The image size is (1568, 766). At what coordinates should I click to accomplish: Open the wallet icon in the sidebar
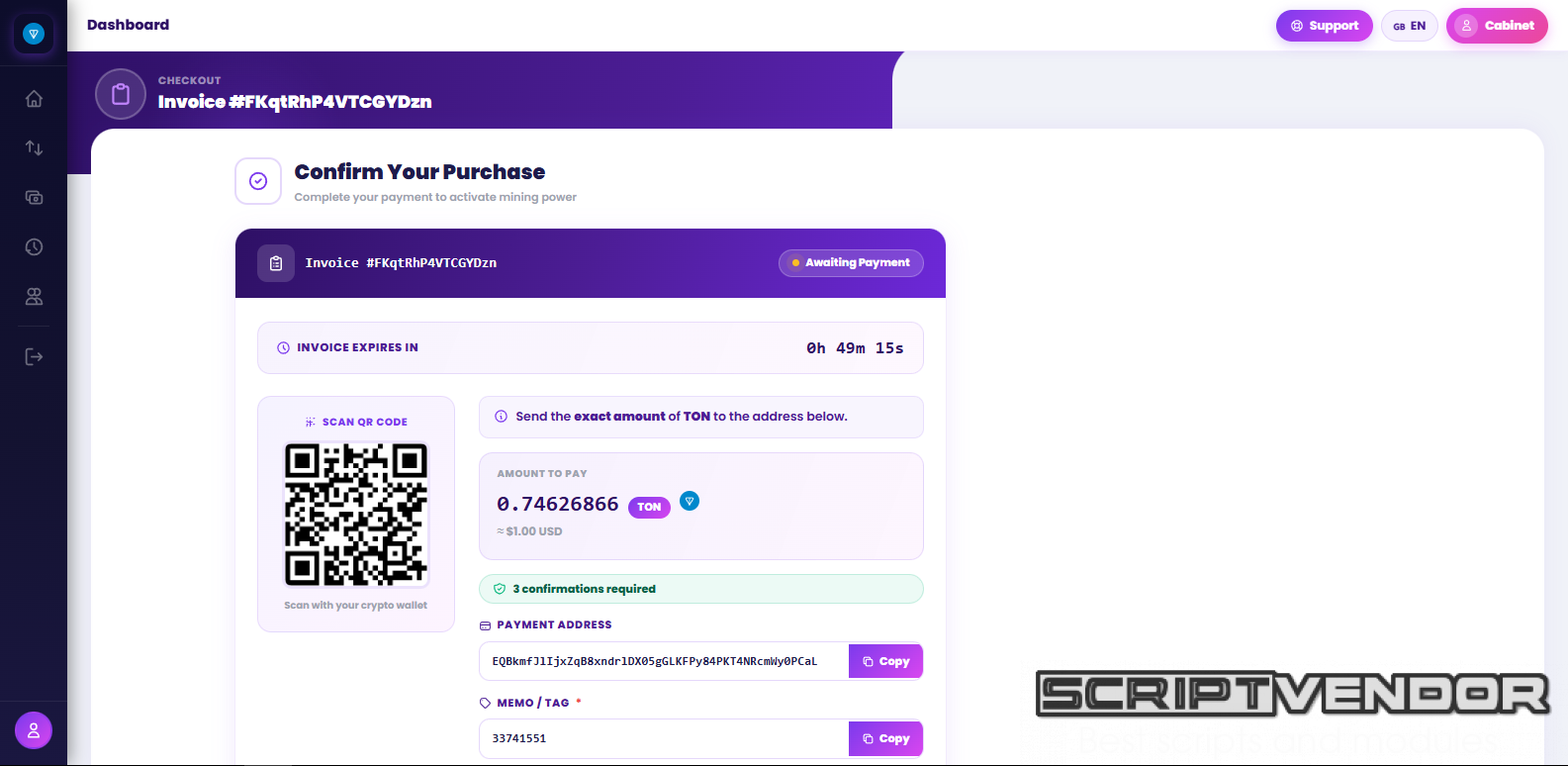coord(34,198)
